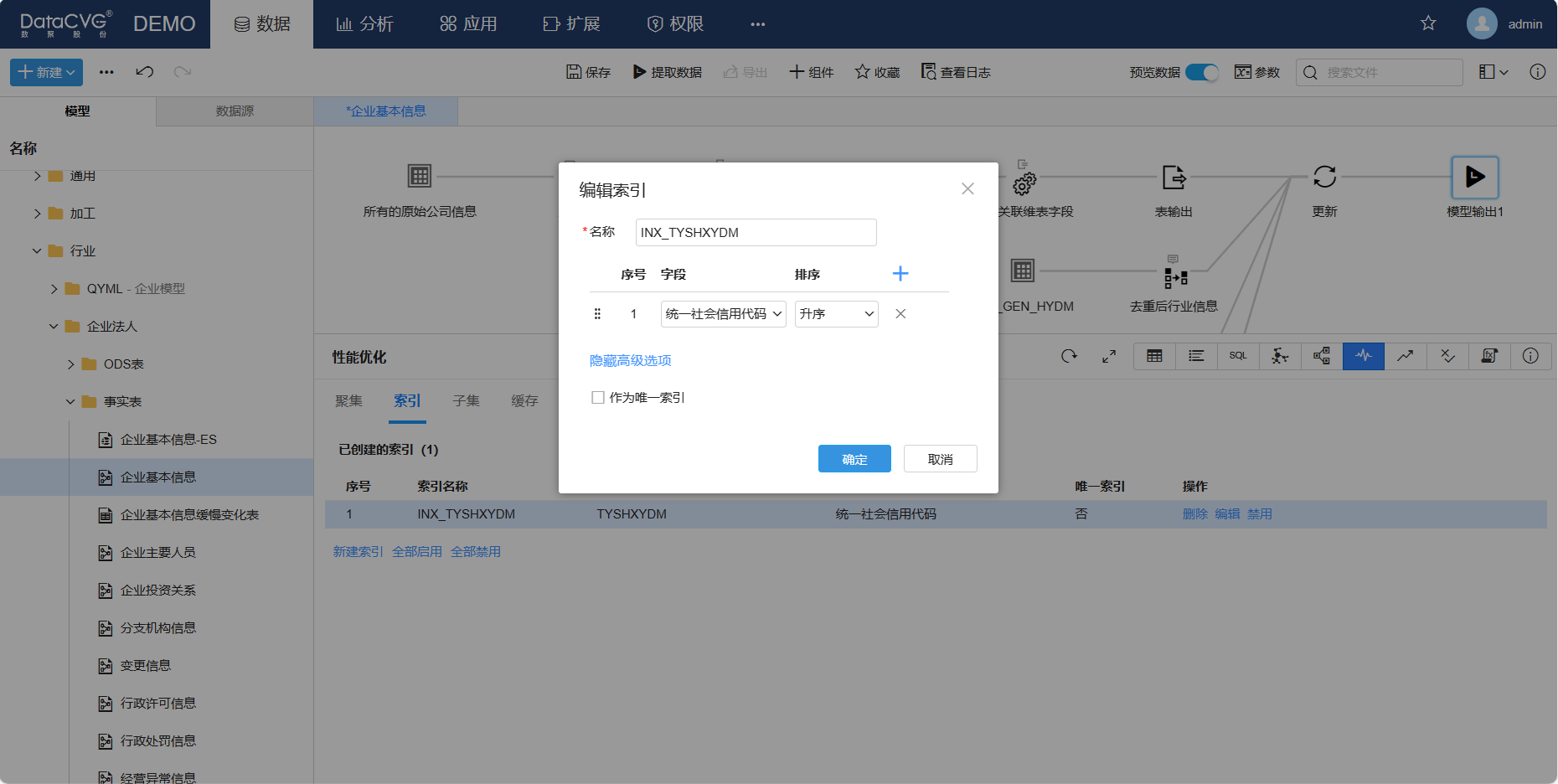Image resolution: width=1558 pixels, height=784 pixels.
Task: Open the lineage tree icon
Action: pos(1322,356)
